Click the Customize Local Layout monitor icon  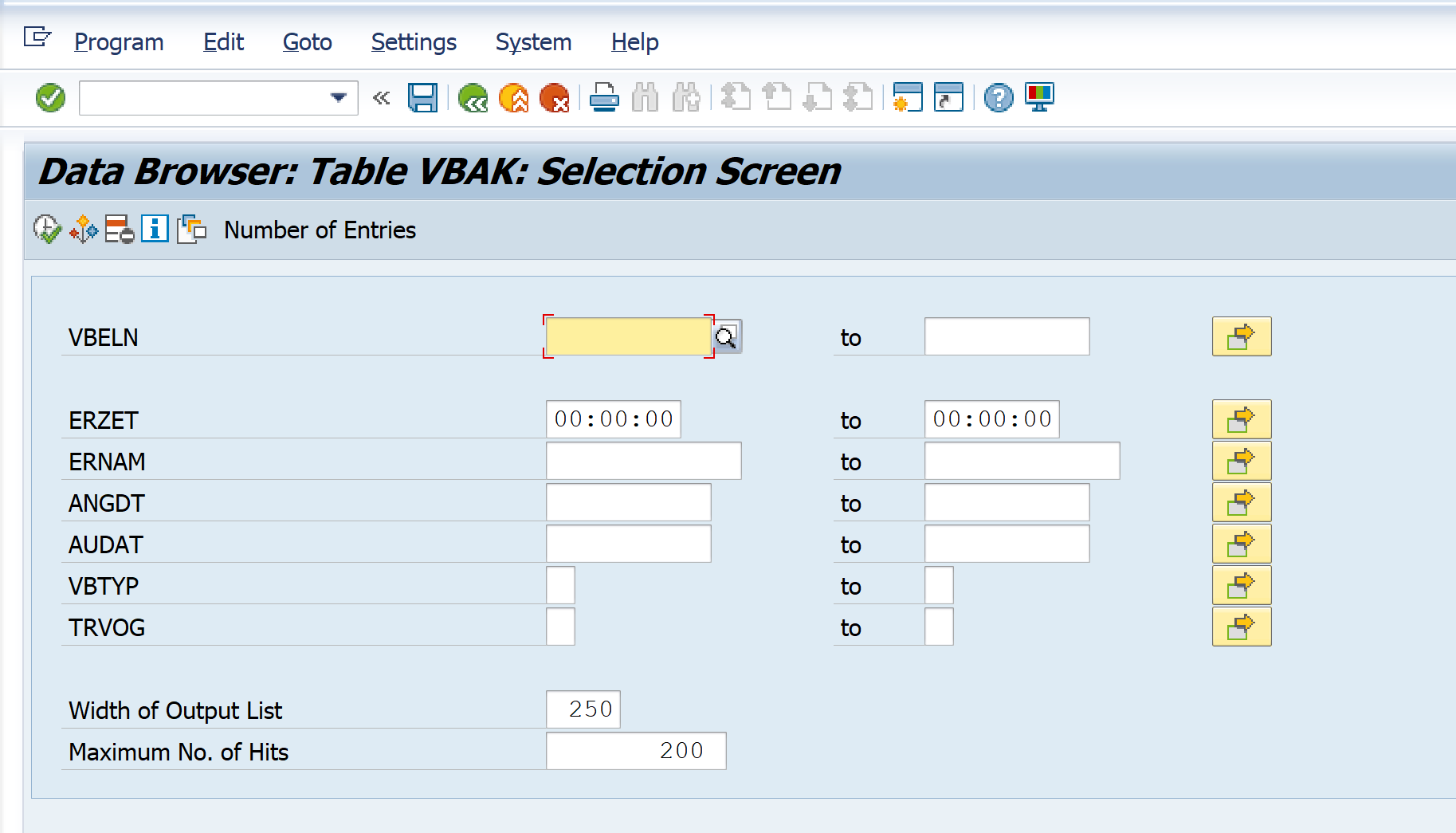(1039, 97)
